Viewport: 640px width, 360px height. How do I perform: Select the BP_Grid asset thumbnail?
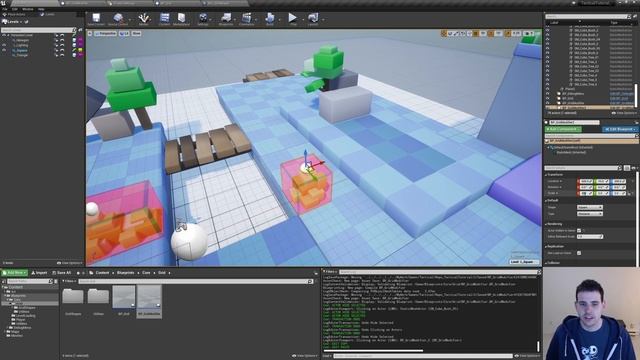click(124, 297)
